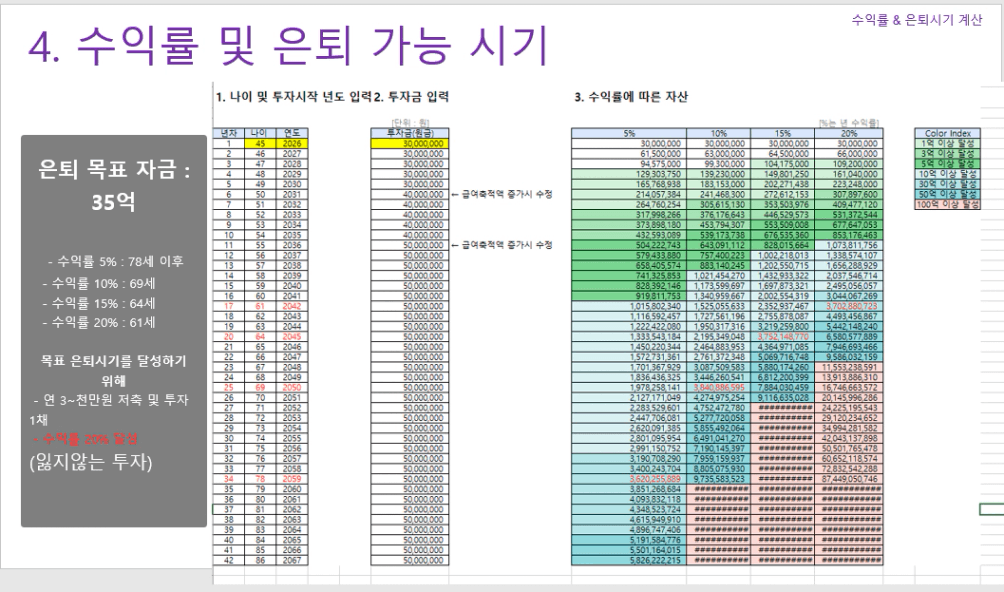
Task: Click the red year cell '2059'
Action: [292, 479]
